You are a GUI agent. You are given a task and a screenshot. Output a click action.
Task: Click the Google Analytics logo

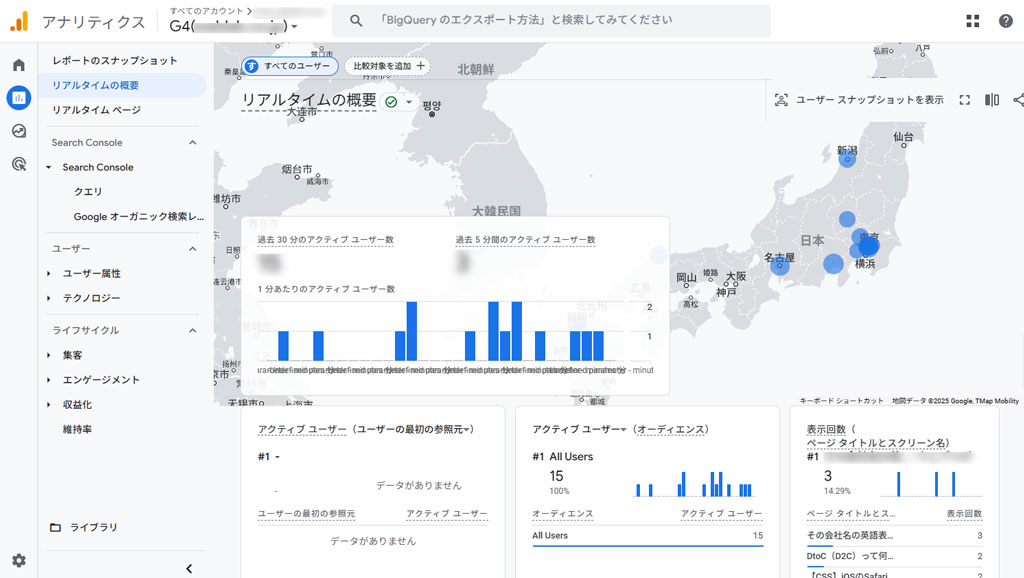19,22
